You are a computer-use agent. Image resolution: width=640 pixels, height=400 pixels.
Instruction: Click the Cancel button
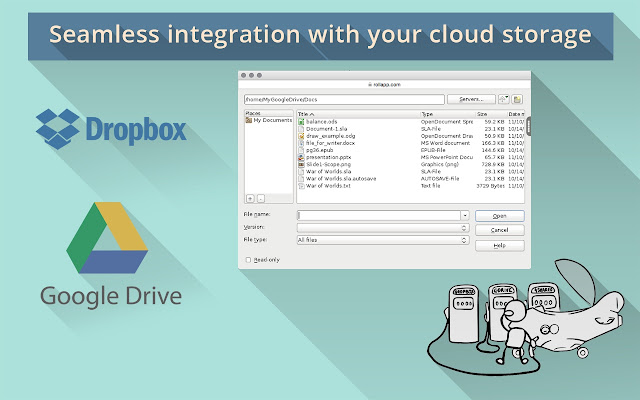coord(500,230)
